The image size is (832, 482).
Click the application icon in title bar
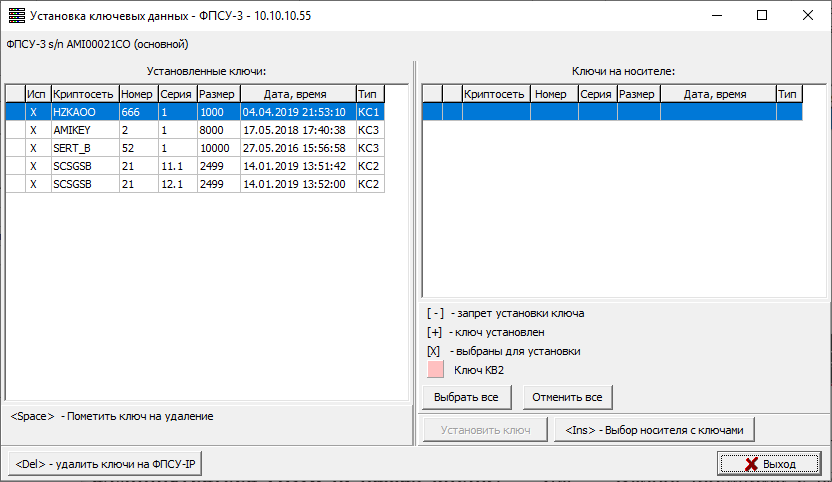coord(16,16)
